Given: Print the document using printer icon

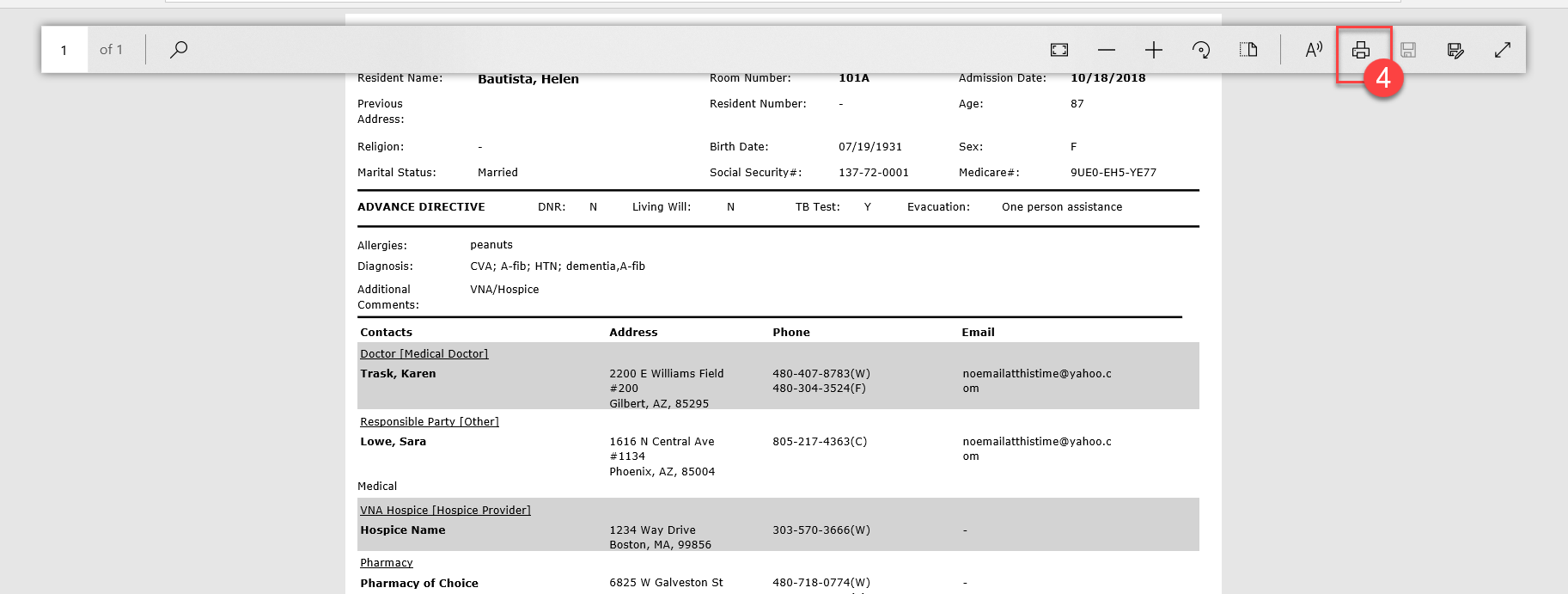Looking at the screenshot, I should (1361, 50).
